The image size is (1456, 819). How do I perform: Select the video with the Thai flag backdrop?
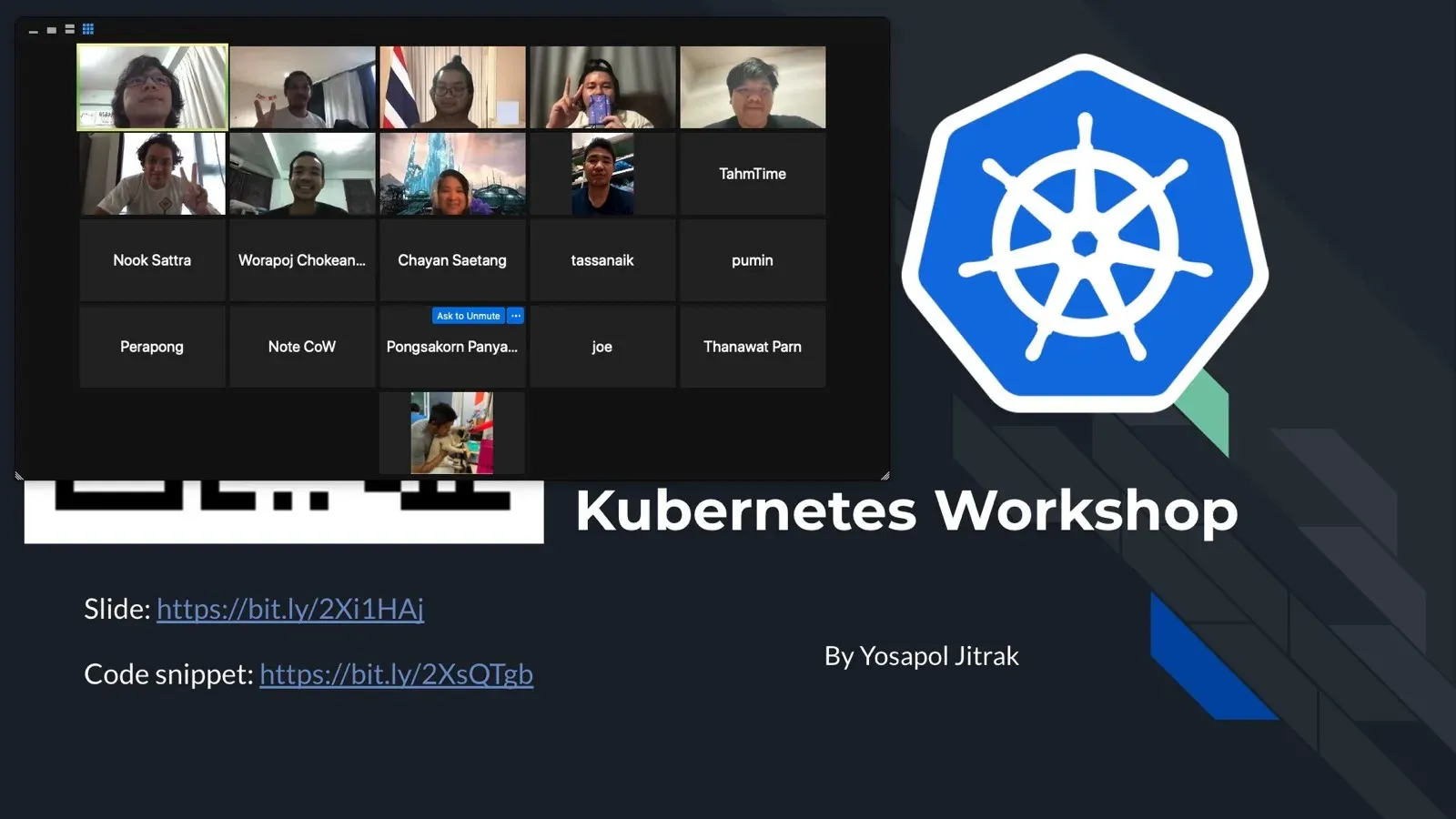point(452,87)
